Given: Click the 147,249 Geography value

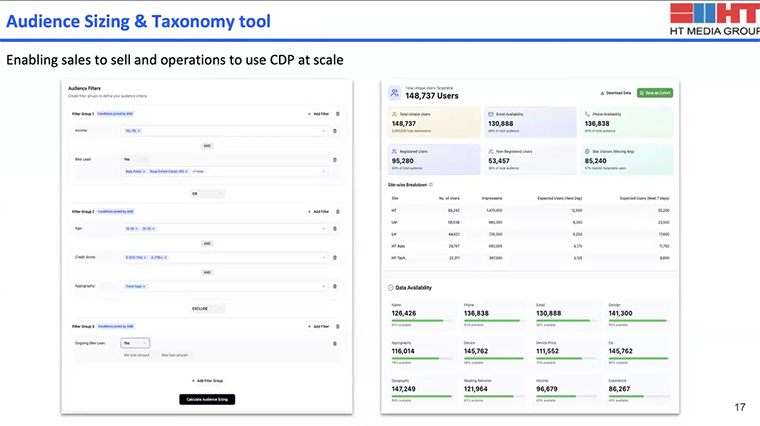Looking at the screenshot, I should [x=404, y=389].
